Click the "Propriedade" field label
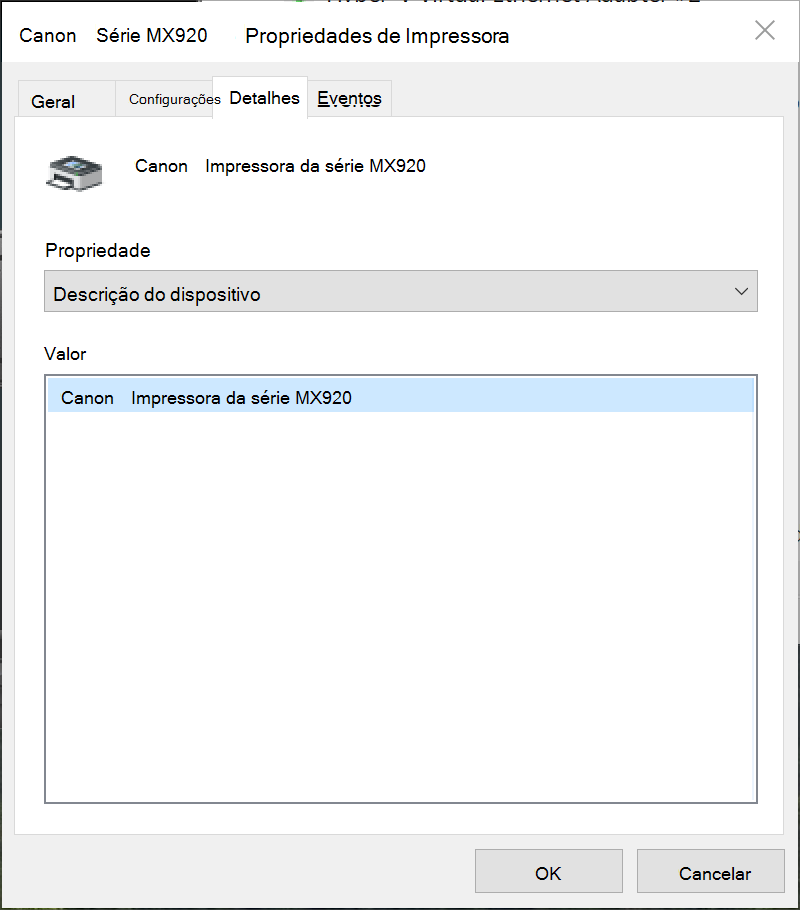Image resolution: width=800 pixels, height=910 pixels. [98, 250]
